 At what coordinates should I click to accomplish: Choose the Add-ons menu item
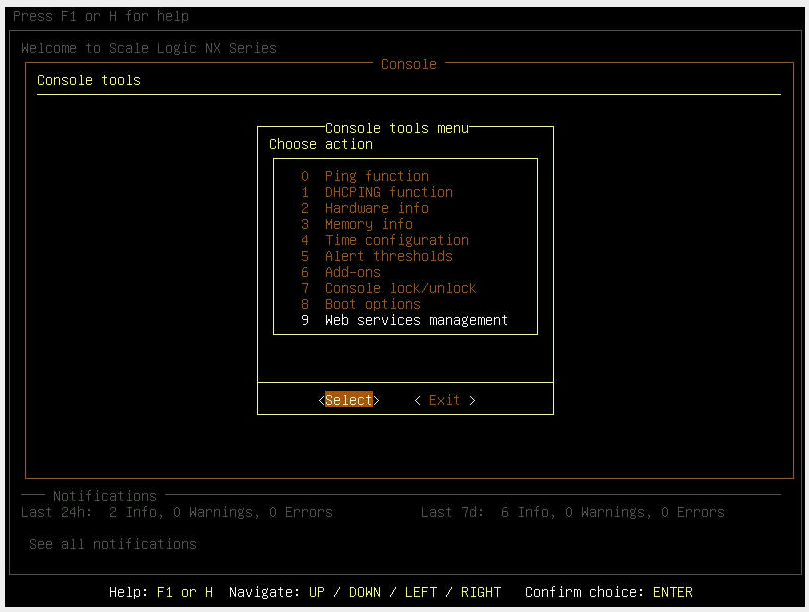point(341,272)
